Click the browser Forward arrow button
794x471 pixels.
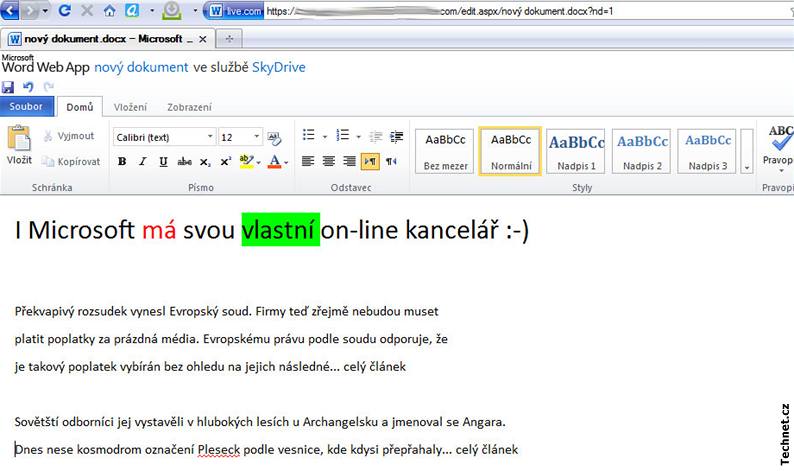point(30,10)
